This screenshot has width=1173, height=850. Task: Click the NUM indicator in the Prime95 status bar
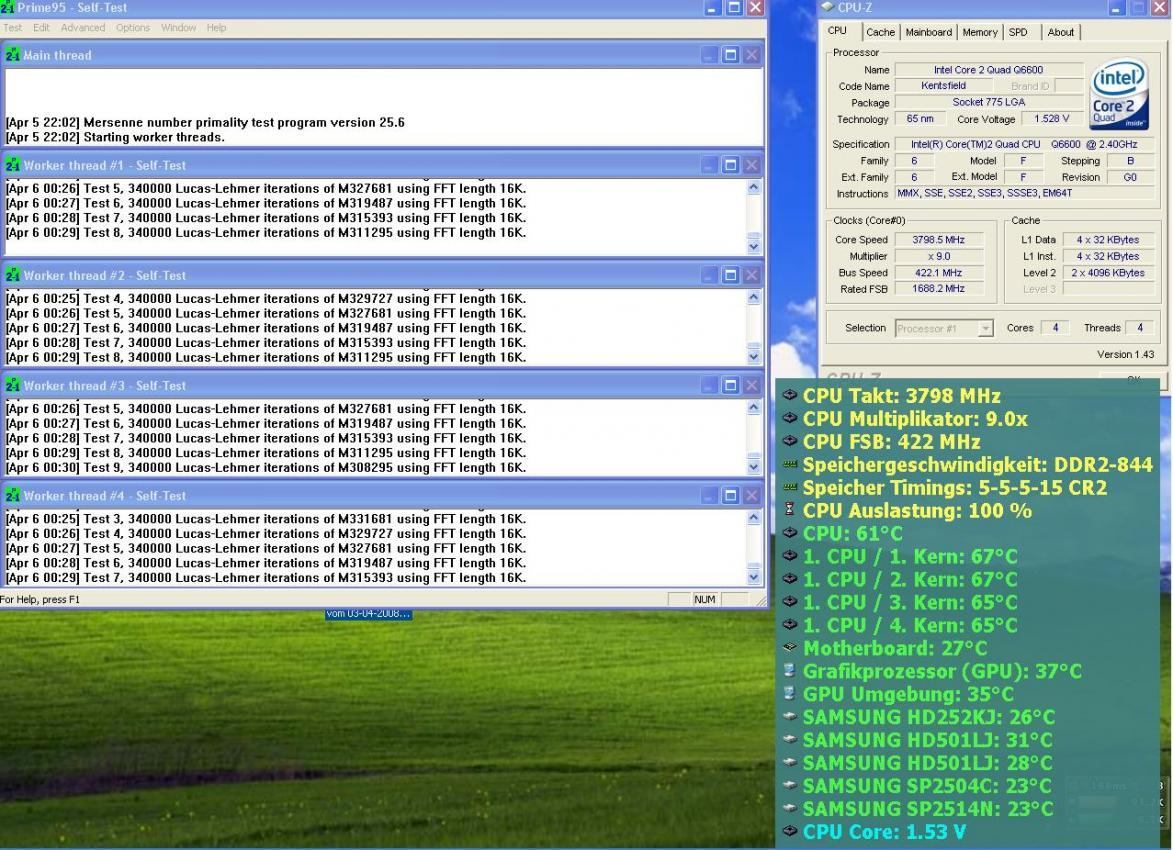tap(705, 599)
